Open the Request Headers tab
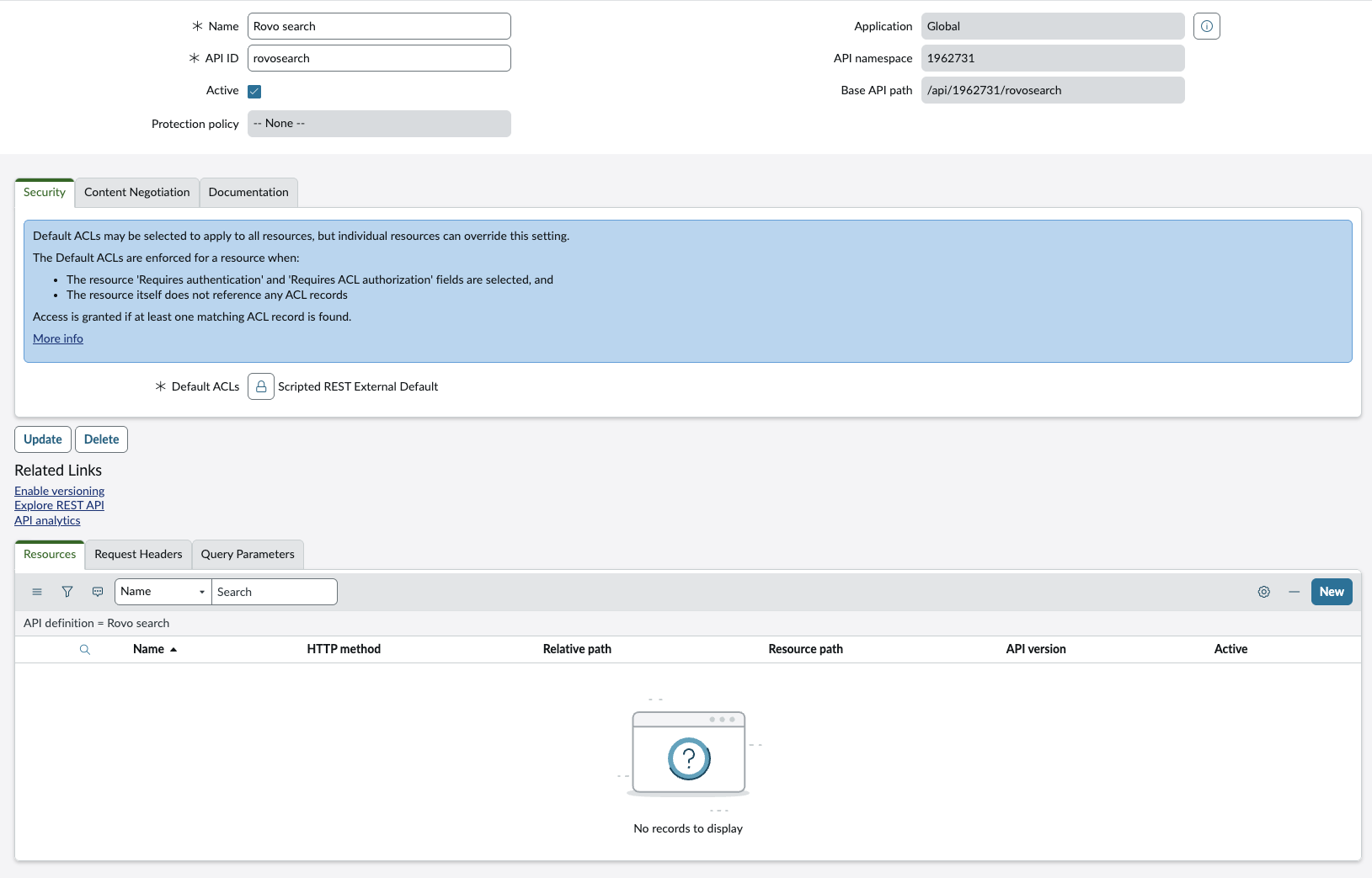 [x=138, y=554]
